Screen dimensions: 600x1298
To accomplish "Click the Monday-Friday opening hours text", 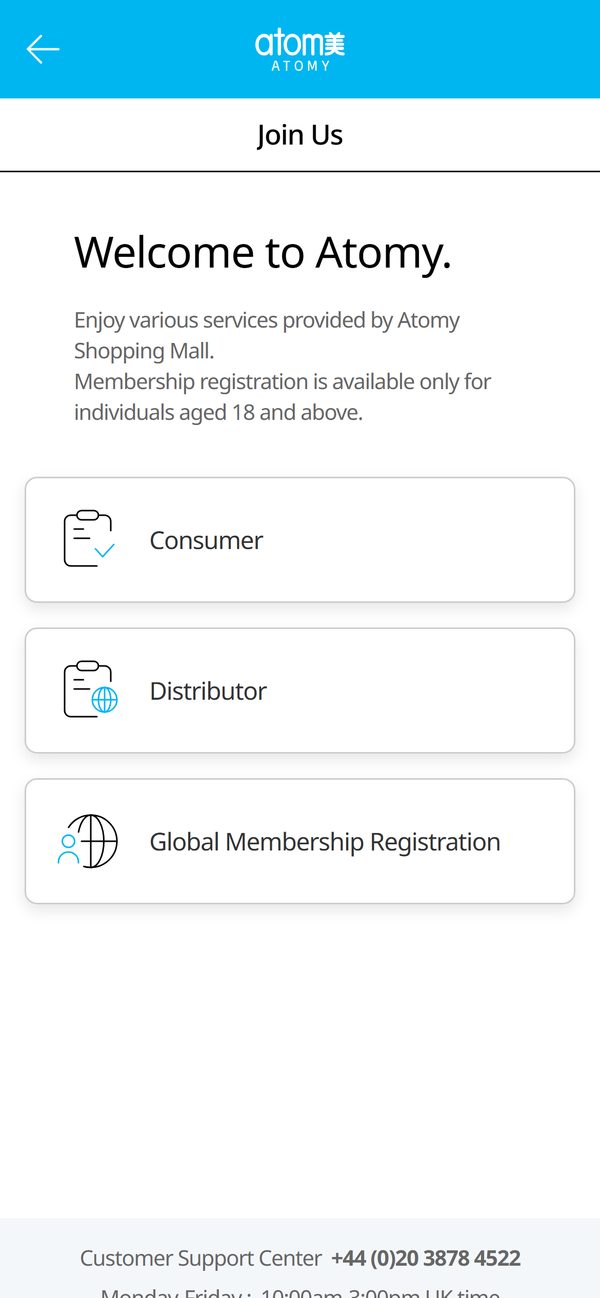I will 300,1291.
